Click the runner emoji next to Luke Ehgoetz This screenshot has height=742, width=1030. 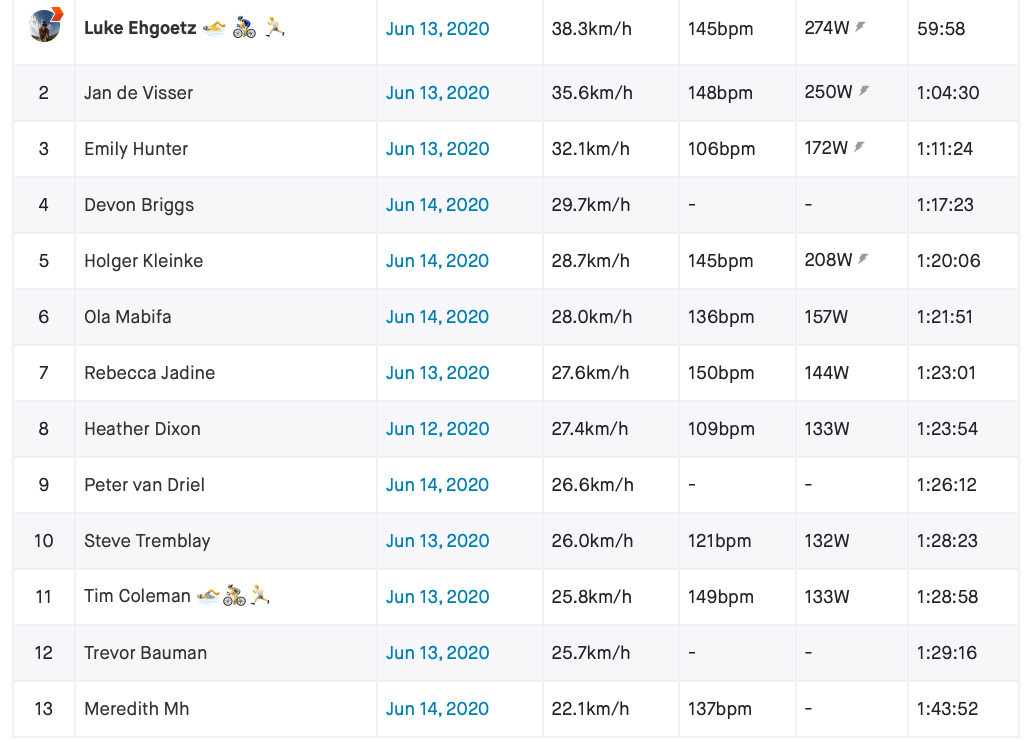coord(275,27)
